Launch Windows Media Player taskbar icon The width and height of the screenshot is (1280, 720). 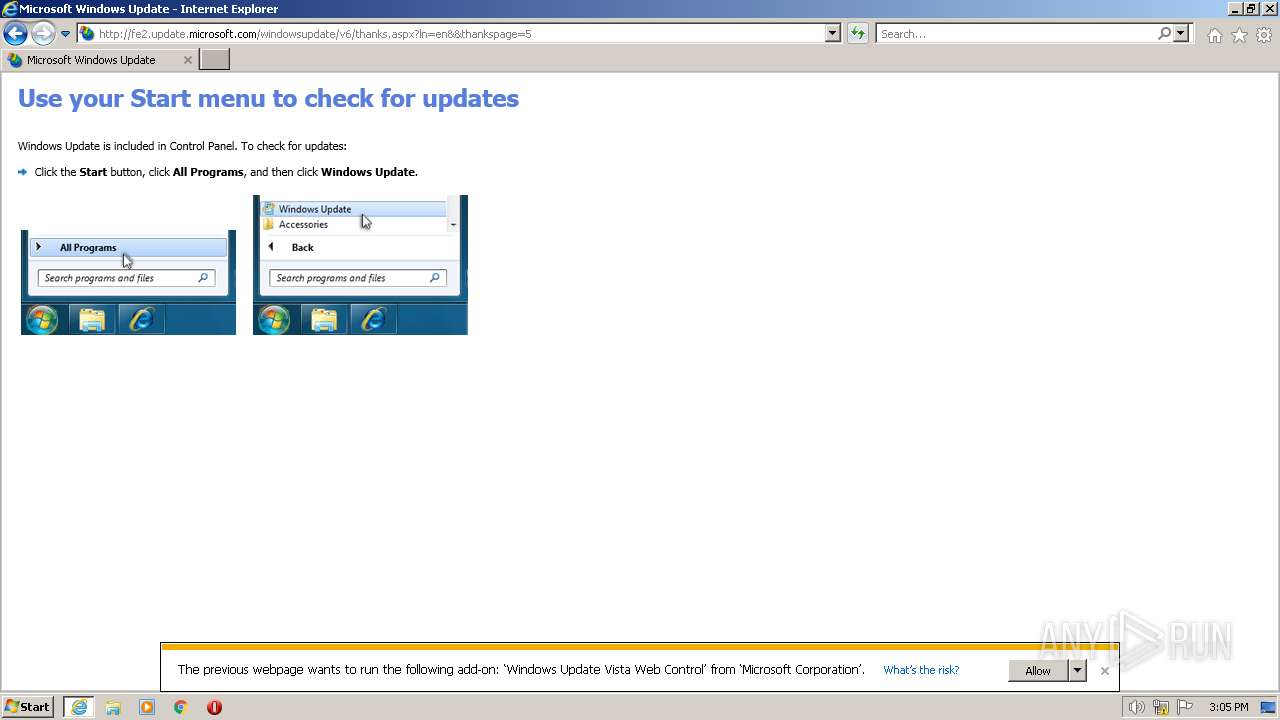click(x=147, y=707)
